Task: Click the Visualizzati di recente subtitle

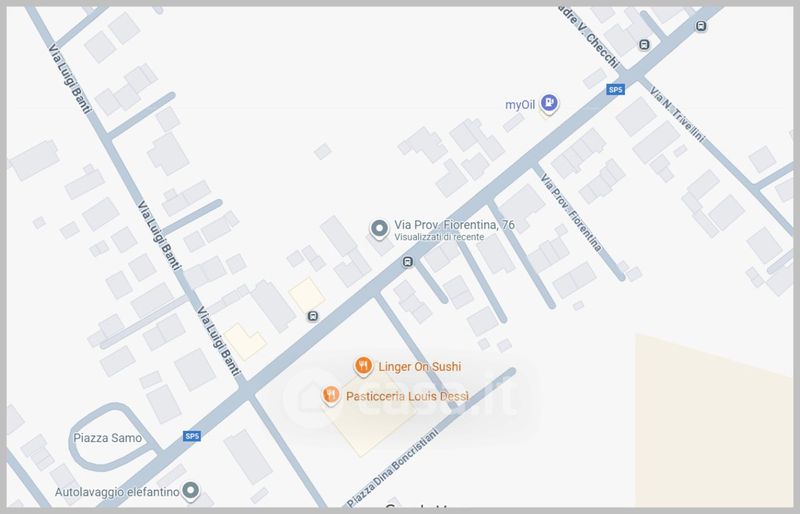Action: [x=439, y=237]
